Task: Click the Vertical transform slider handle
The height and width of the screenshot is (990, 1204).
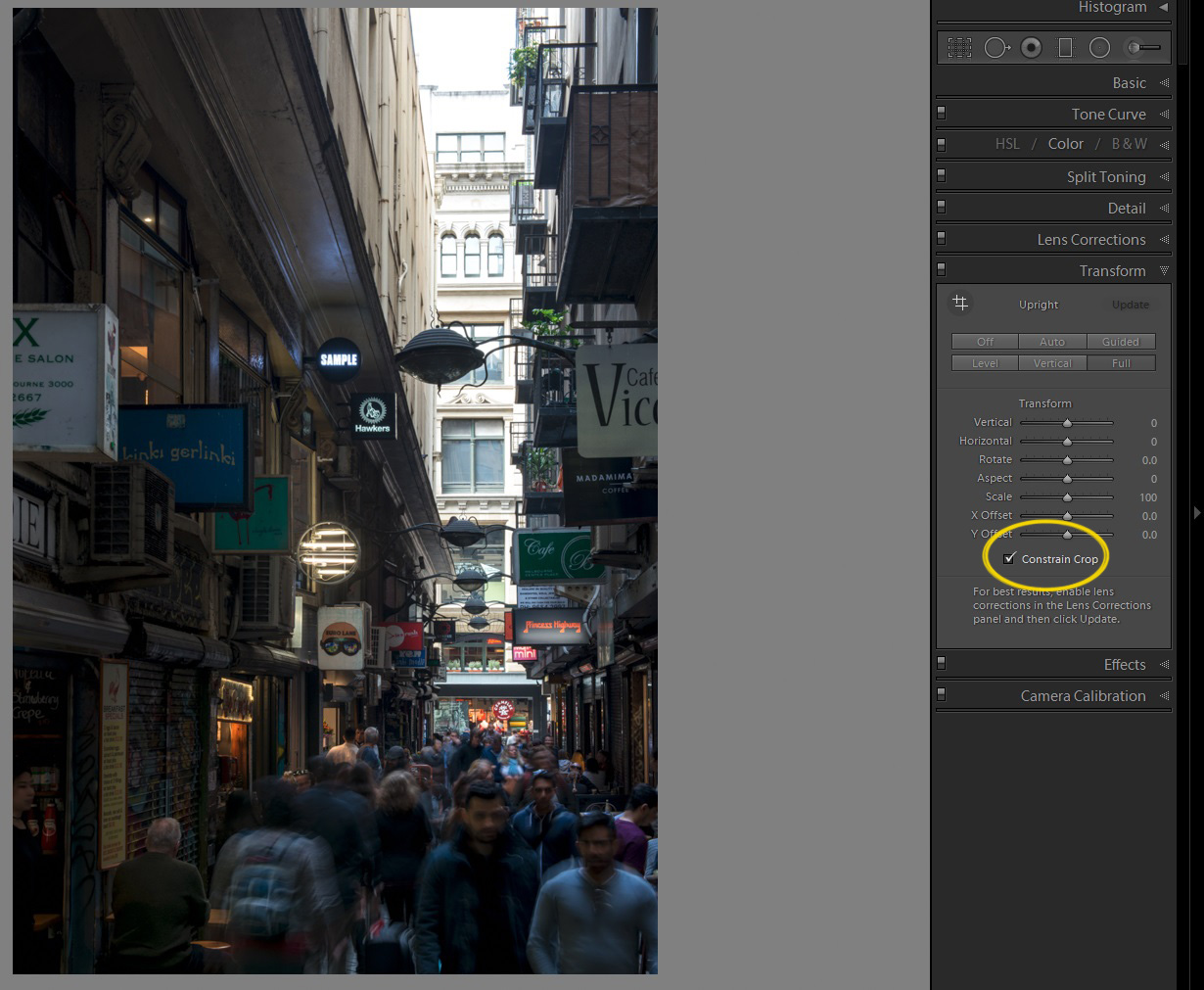Action: point(1067,423)
